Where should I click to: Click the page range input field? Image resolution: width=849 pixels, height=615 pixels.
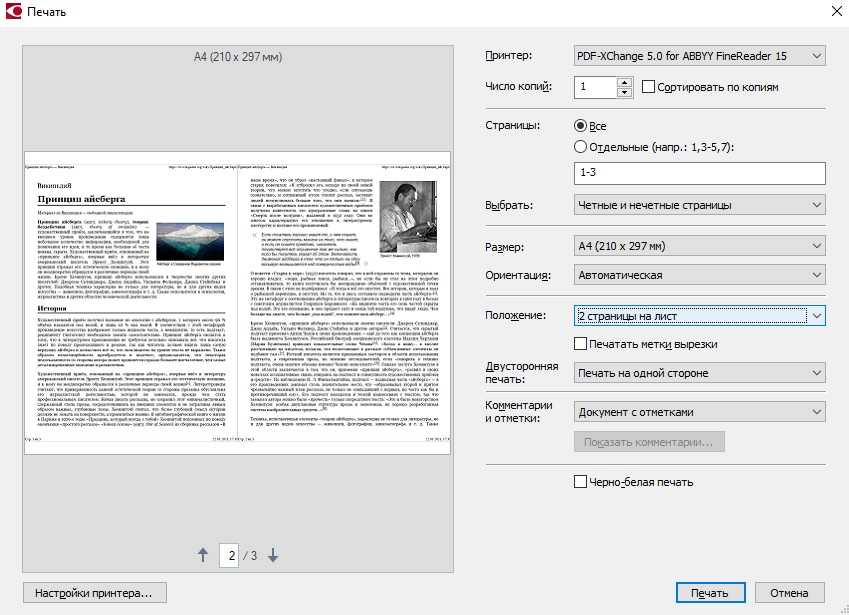pyautogui.click(x=700, y=173)
